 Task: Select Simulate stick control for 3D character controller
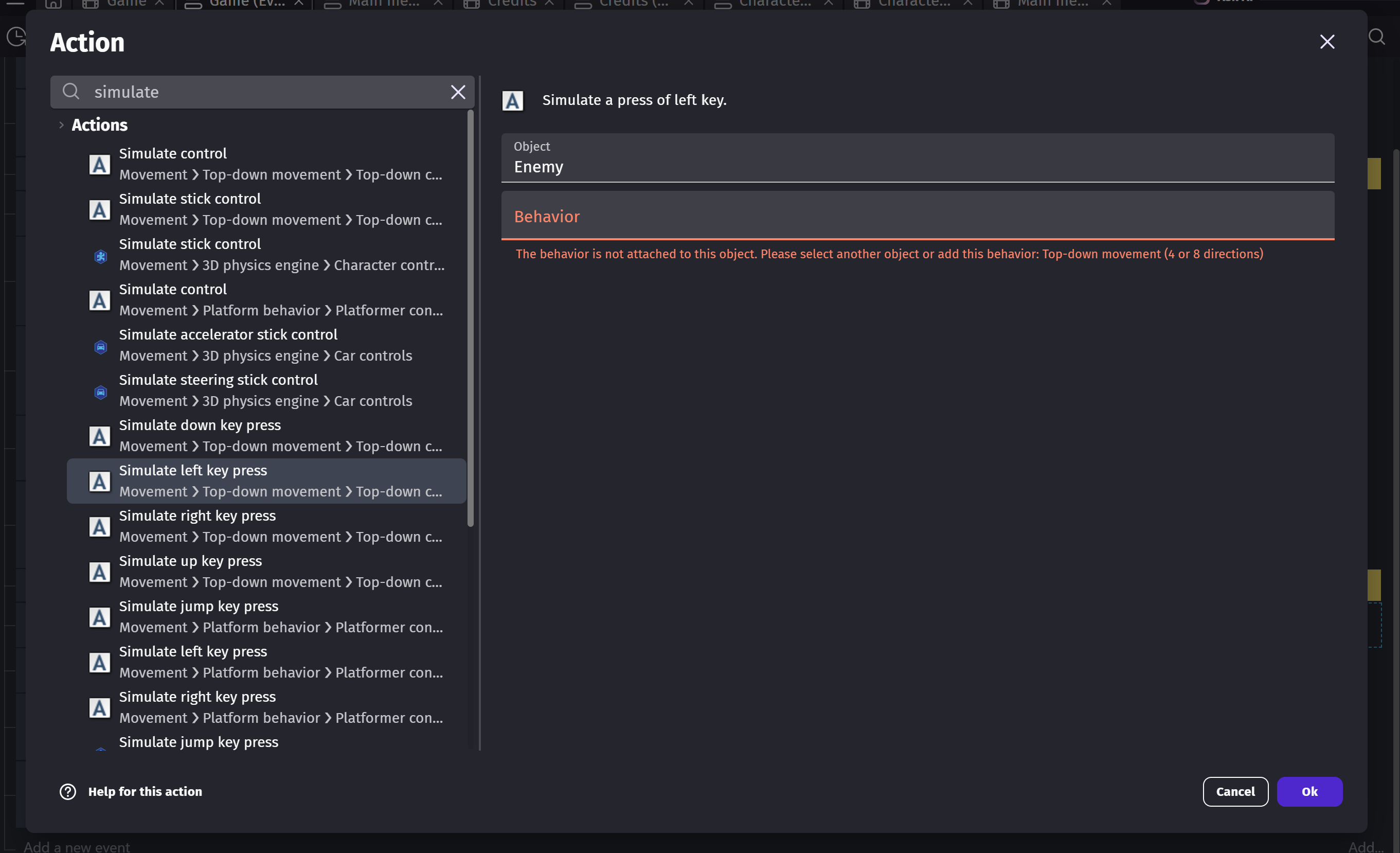266,255
